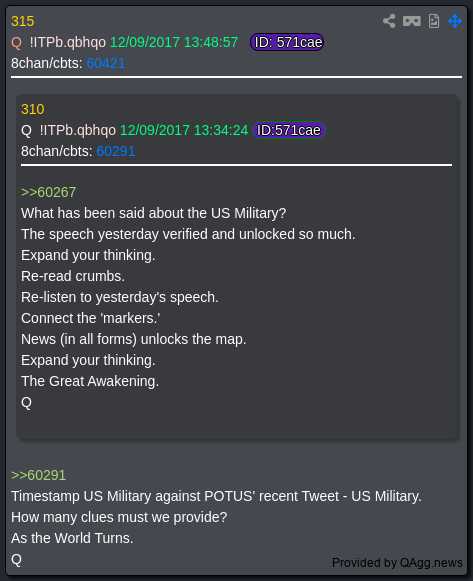Click the line 'The Great Awakening.'
This screenshot has width=473, height=581.
90,381
